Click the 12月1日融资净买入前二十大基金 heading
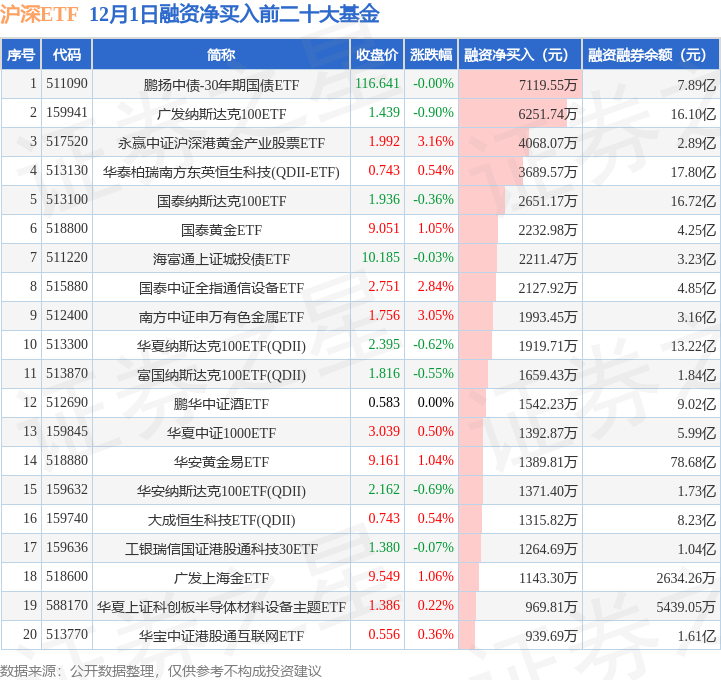 (x=234, y=14)
